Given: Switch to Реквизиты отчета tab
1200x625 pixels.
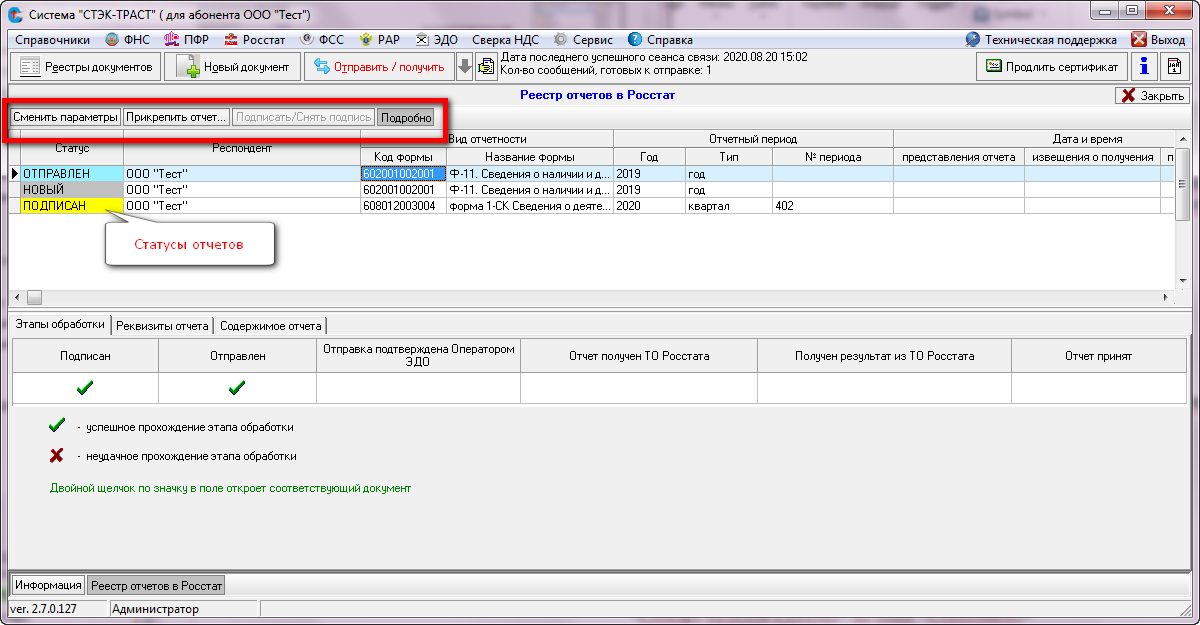Looking at the screenshot, I should click(x=162, y=326).
